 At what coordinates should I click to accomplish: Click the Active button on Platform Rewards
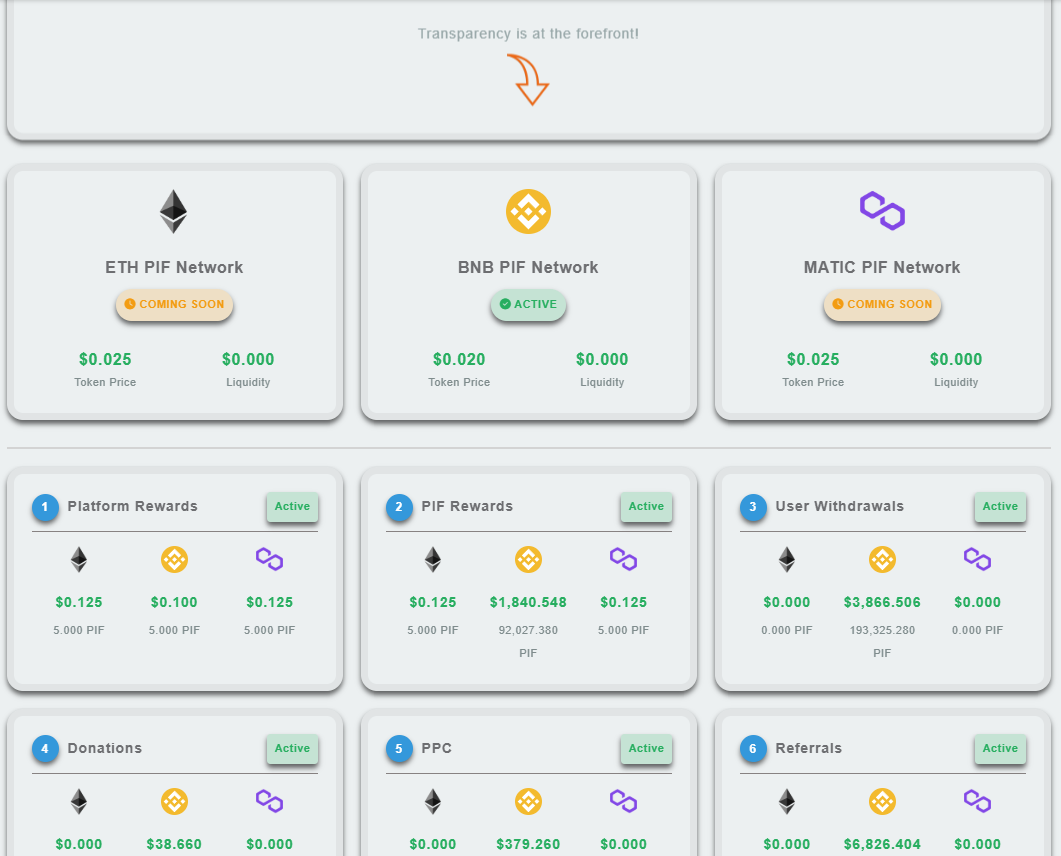click(292, 507)
